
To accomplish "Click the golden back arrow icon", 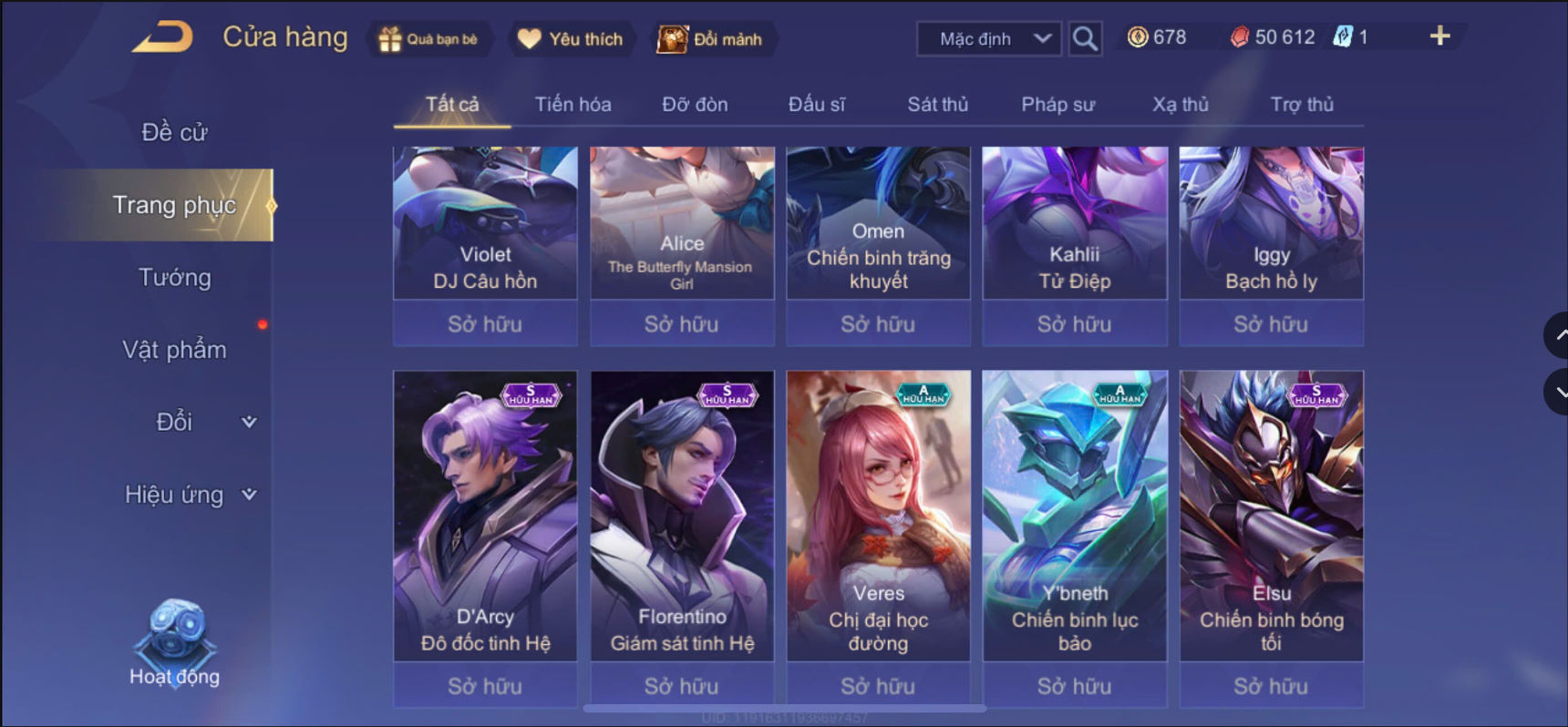I will pyautogui.click(x=162, y=37).
